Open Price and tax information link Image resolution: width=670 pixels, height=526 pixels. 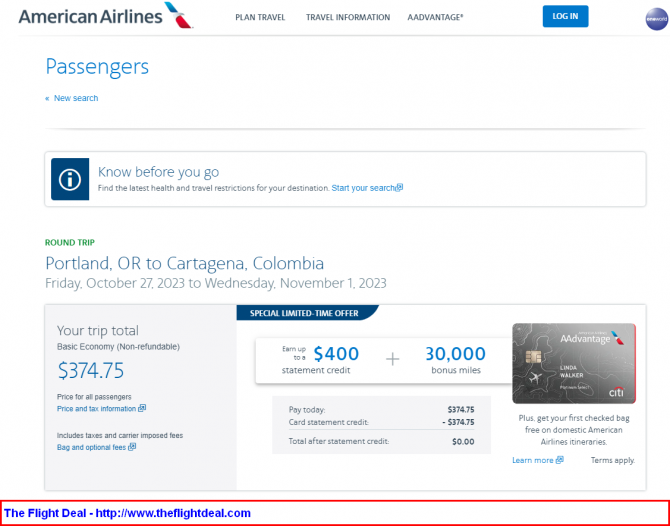point(97,408)
